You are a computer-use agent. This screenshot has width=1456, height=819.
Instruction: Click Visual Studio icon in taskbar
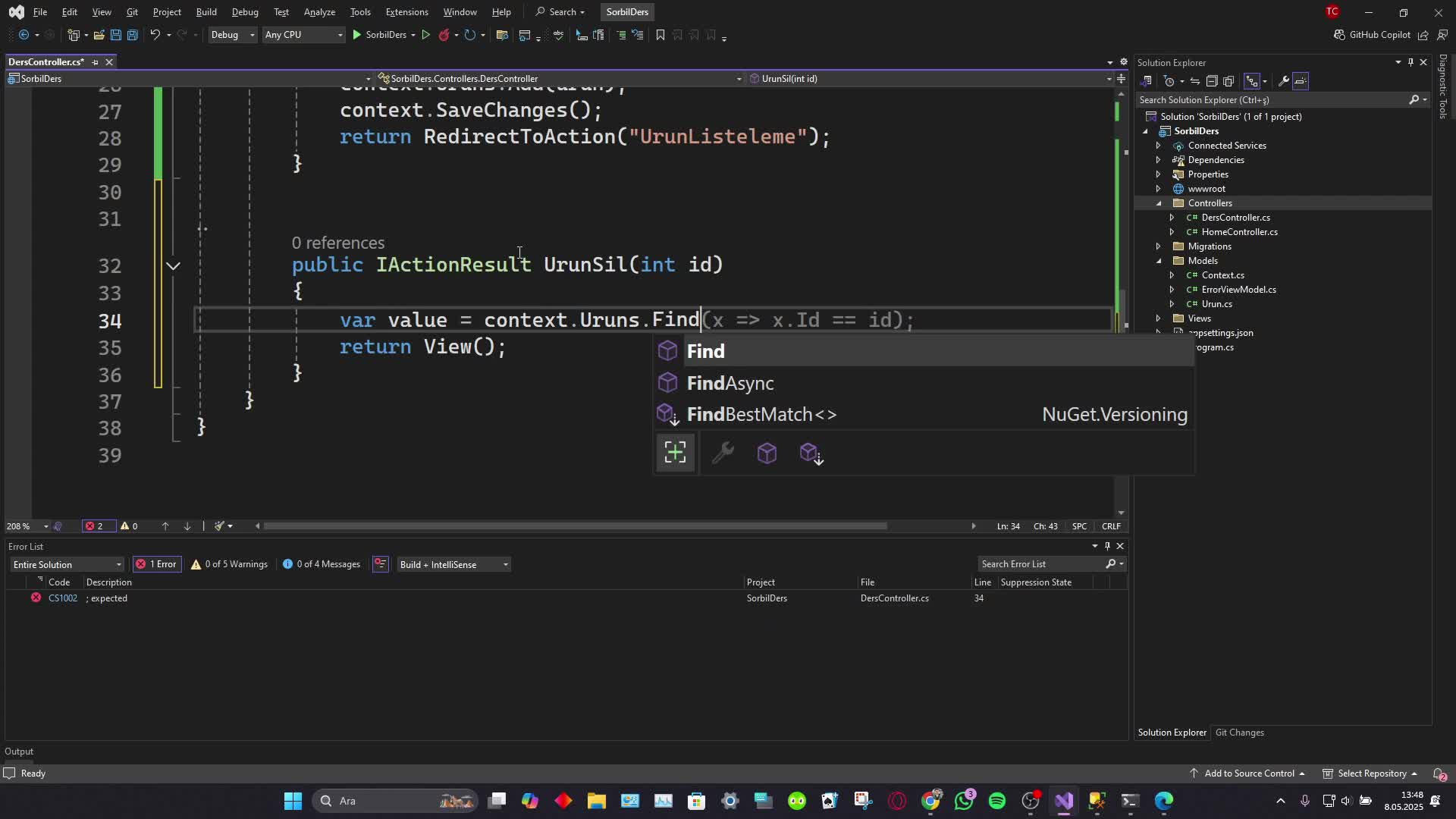pyautogui.click(x=1064, y=801)
